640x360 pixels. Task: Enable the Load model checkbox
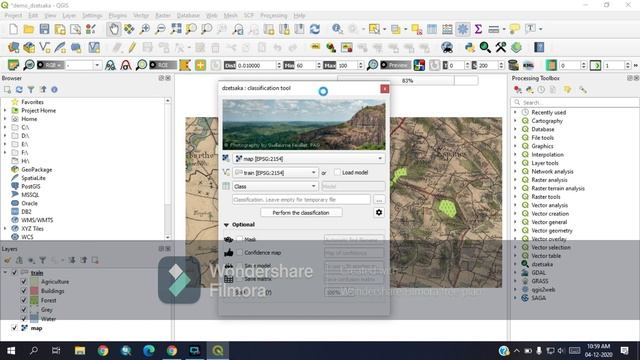pos(337,173)
